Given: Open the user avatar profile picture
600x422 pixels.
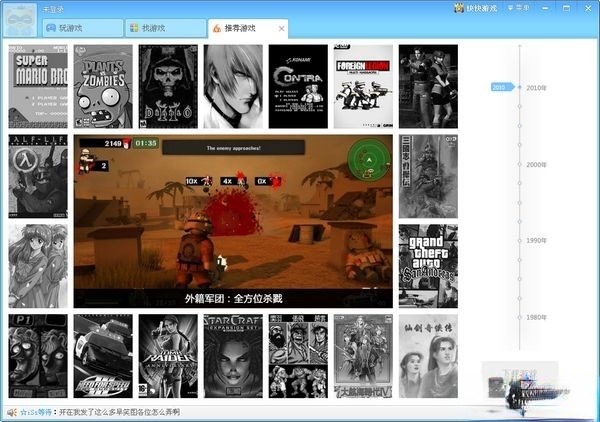Looking at the screenshot, I should (x=21, y=20).
